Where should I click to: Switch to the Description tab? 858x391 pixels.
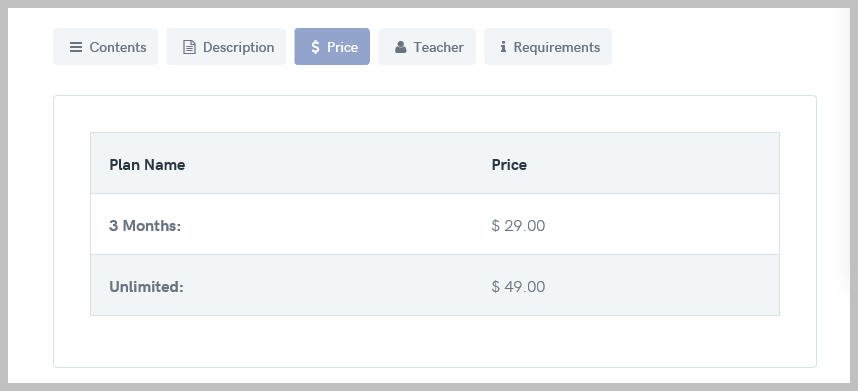point(226,46)
